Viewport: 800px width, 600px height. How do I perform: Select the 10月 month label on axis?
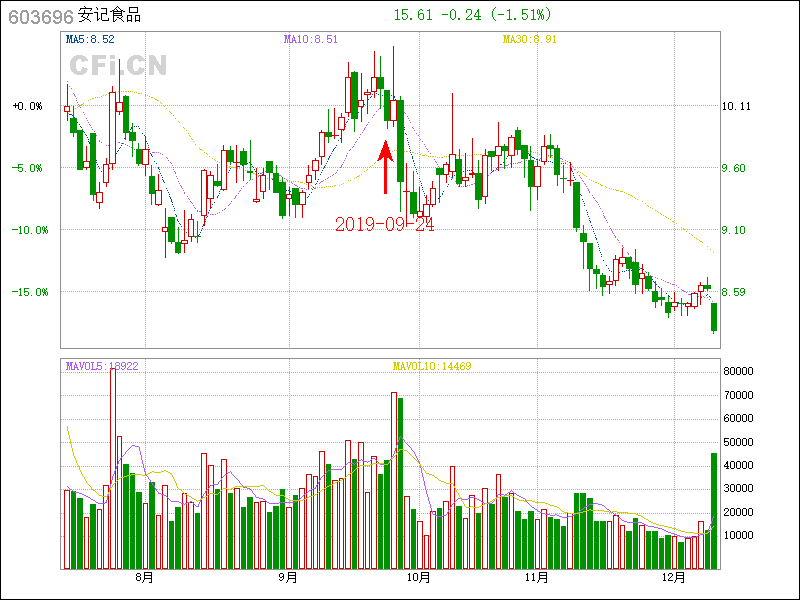[x=418, y=577]
